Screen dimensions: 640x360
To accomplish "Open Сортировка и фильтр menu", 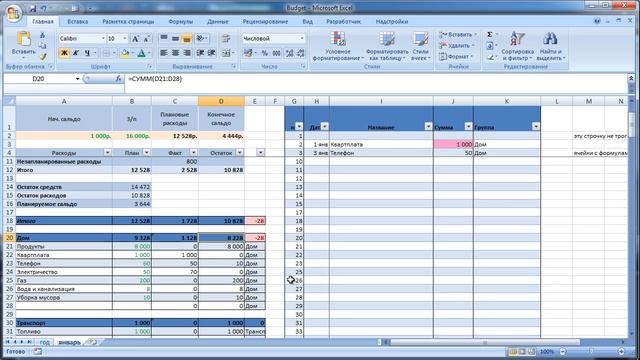I will coord(518,46).
